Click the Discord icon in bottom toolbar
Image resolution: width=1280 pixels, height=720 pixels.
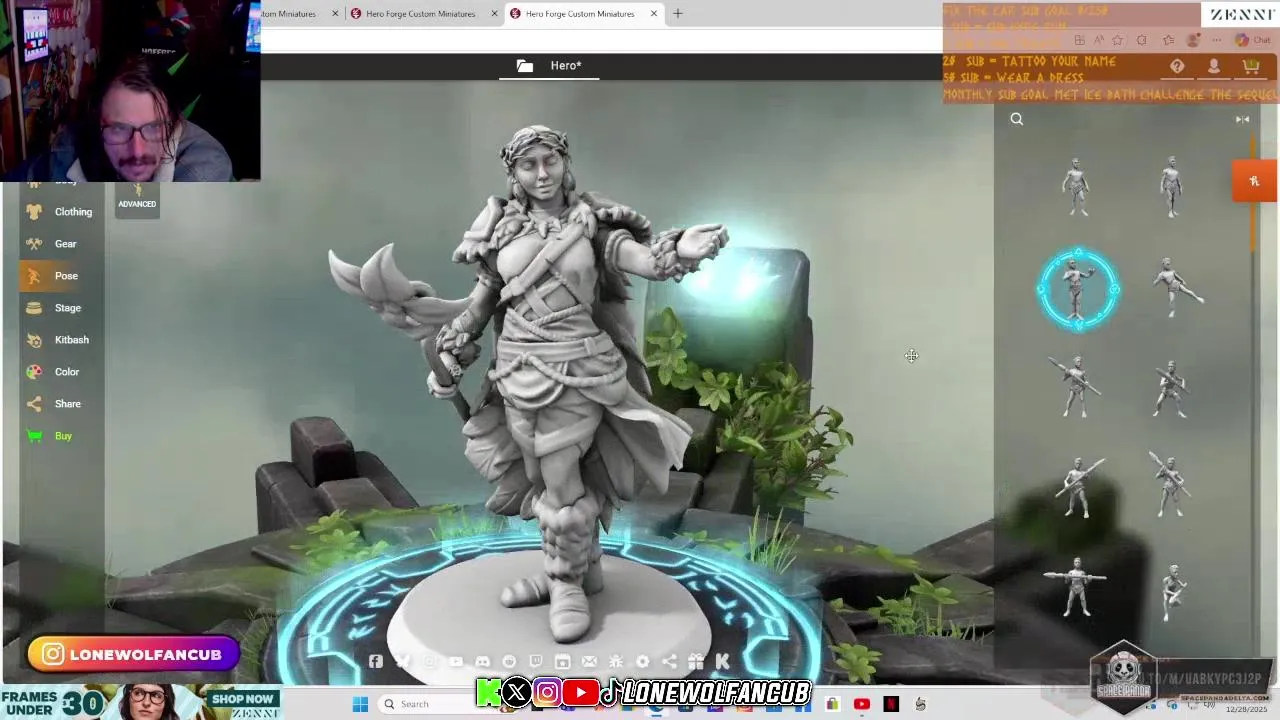click(x=483, y=662)
